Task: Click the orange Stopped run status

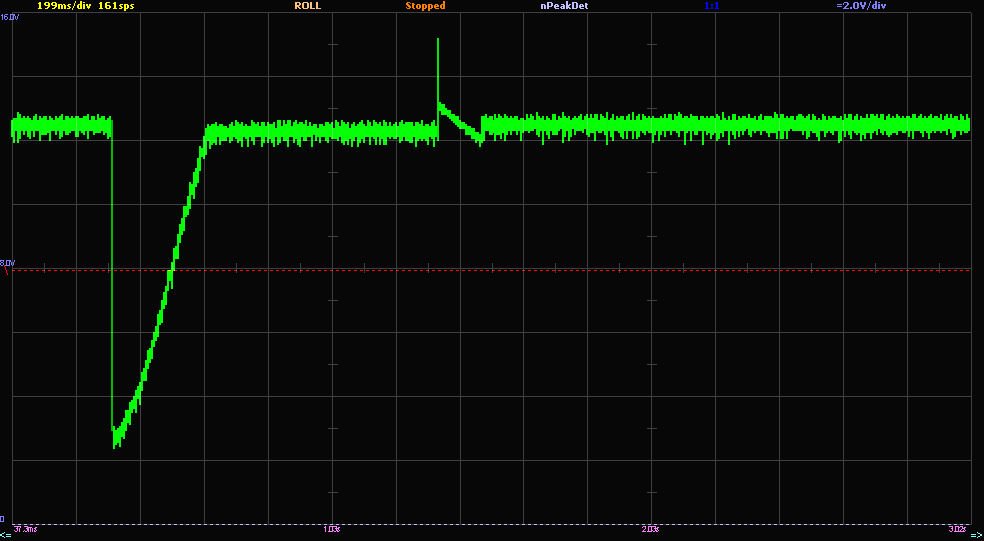Action: pyautogui.click(x=425, y=6)
